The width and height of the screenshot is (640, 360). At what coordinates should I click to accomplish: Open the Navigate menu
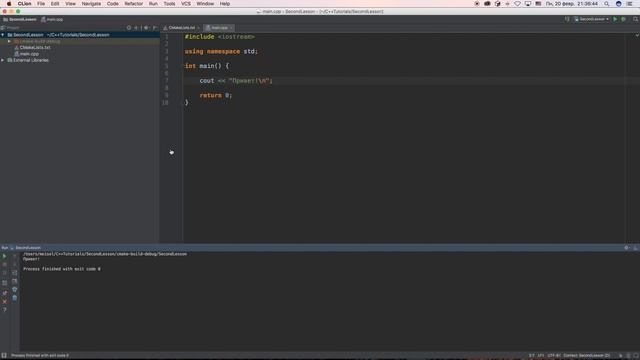pyautogui.click(x=91, y=4)
